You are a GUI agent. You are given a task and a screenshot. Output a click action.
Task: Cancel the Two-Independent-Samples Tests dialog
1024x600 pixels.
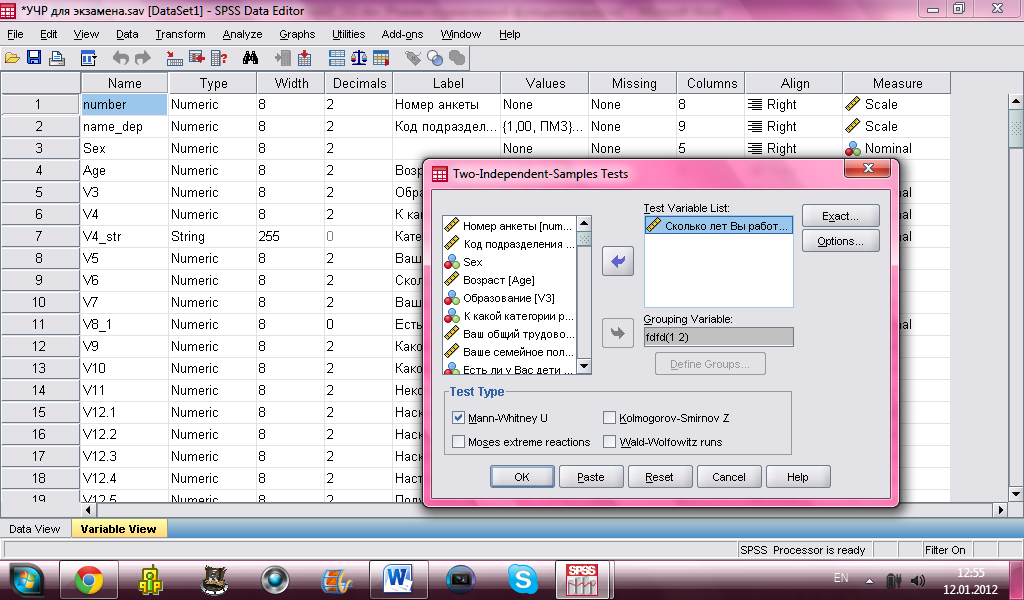pyautogui.click(x=729, y=477)
